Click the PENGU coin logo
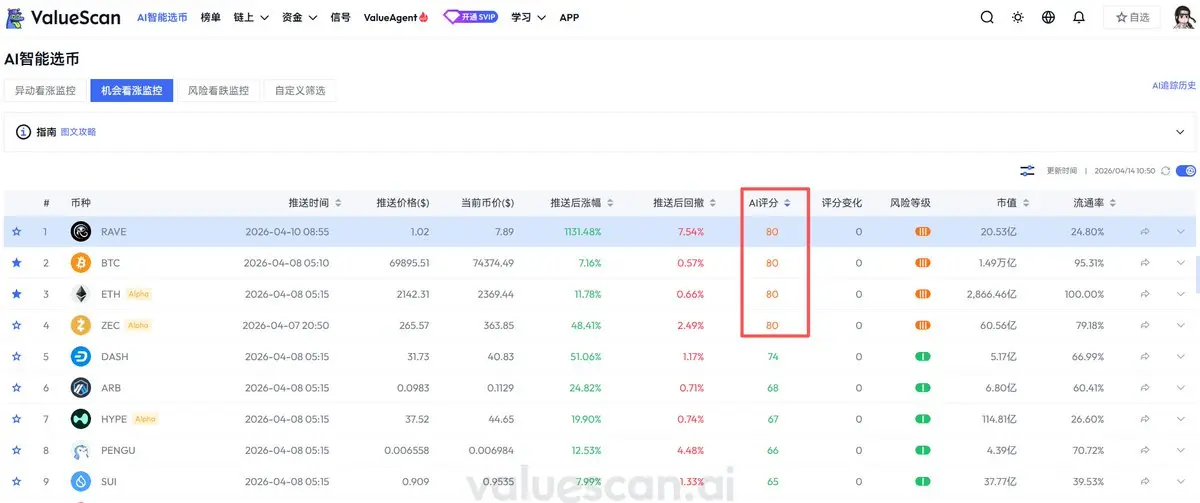The width and height of the screenshot is (1200, 503). tap(81, 450)
